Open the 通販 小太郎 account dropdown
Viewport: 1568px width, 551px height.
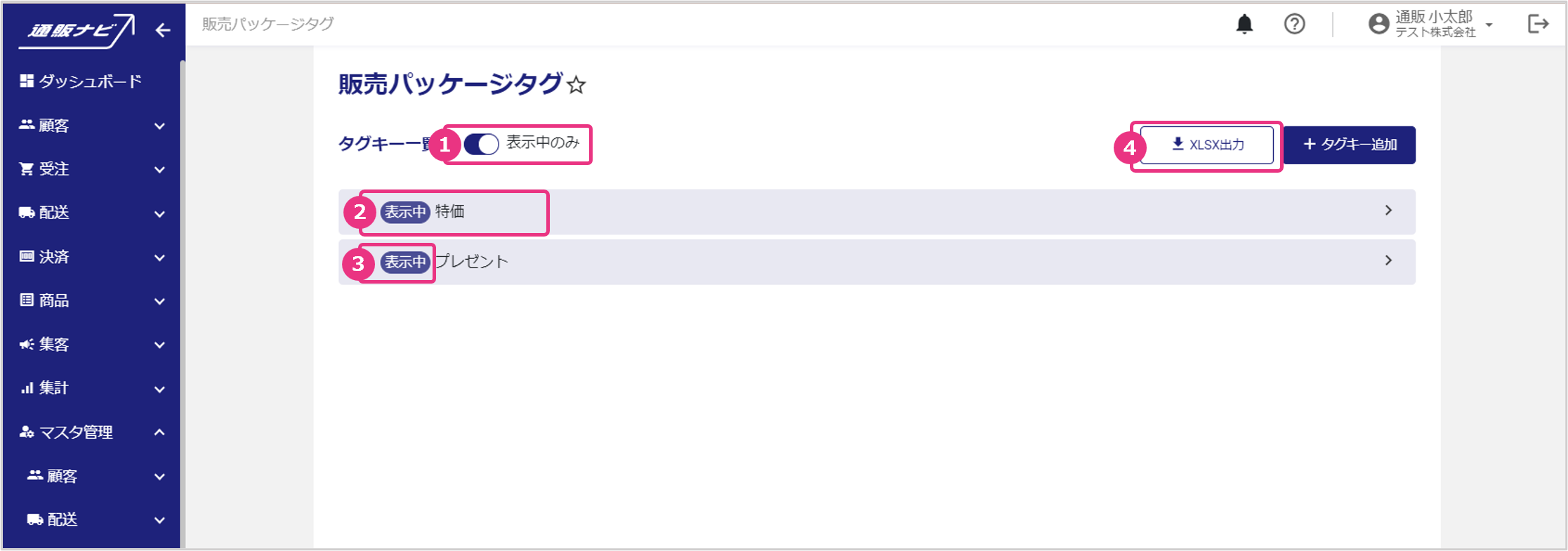click(1489, 25)
